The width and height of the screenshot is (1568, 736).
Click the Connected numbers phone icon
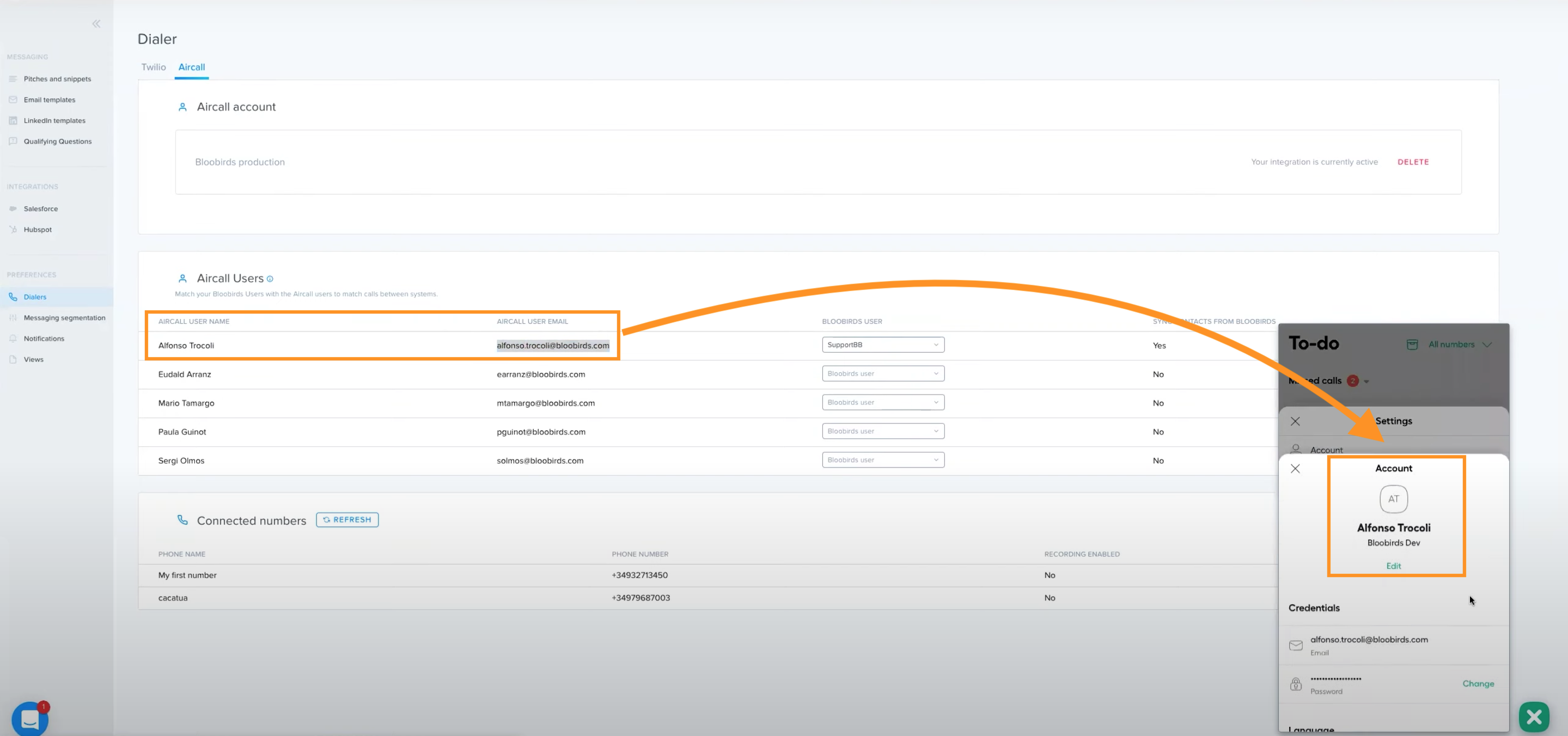tap(182, 520)
